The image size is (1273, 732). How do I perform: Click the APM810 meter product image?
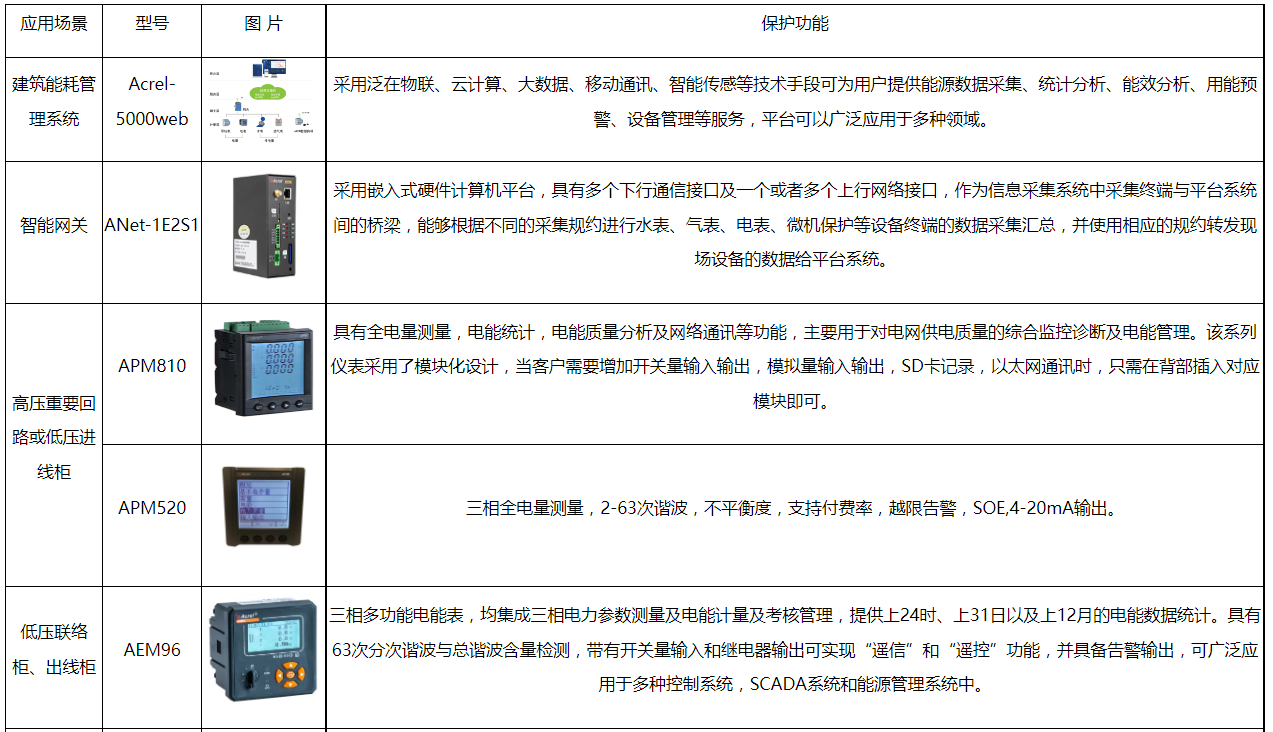coord(263,366)
